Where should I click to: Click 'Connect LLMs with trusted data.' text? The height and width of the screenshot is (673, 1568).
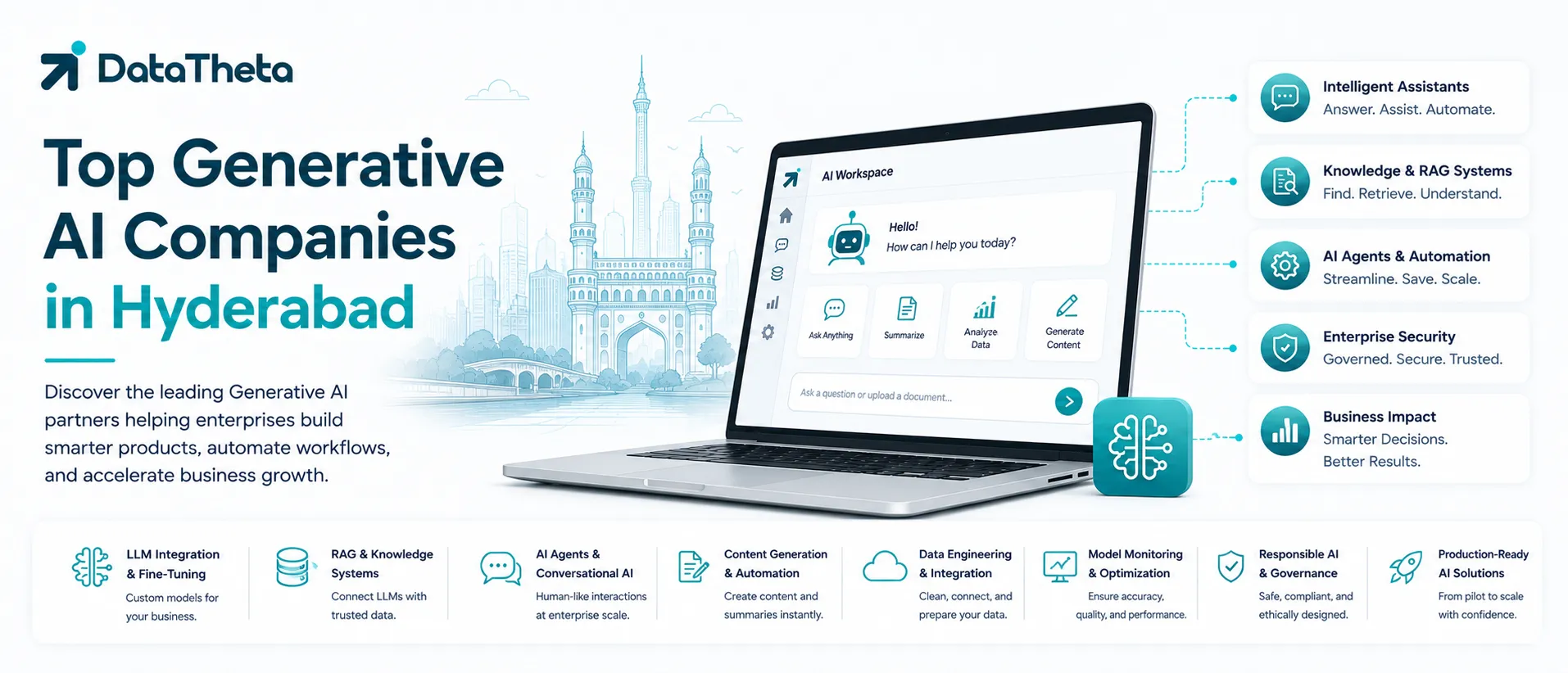click(378, 606)
